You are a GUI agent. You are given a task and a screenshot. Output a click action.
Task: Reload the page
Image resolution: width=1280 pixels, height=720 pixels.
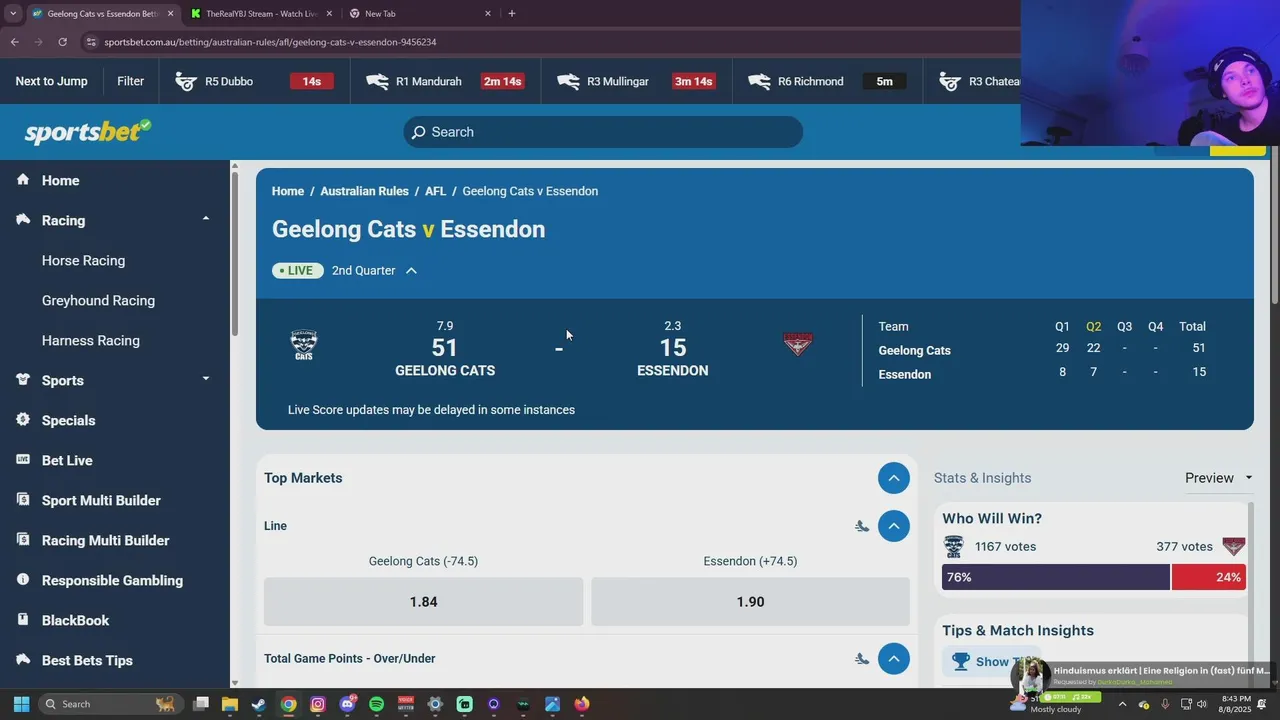coord(62,42)
